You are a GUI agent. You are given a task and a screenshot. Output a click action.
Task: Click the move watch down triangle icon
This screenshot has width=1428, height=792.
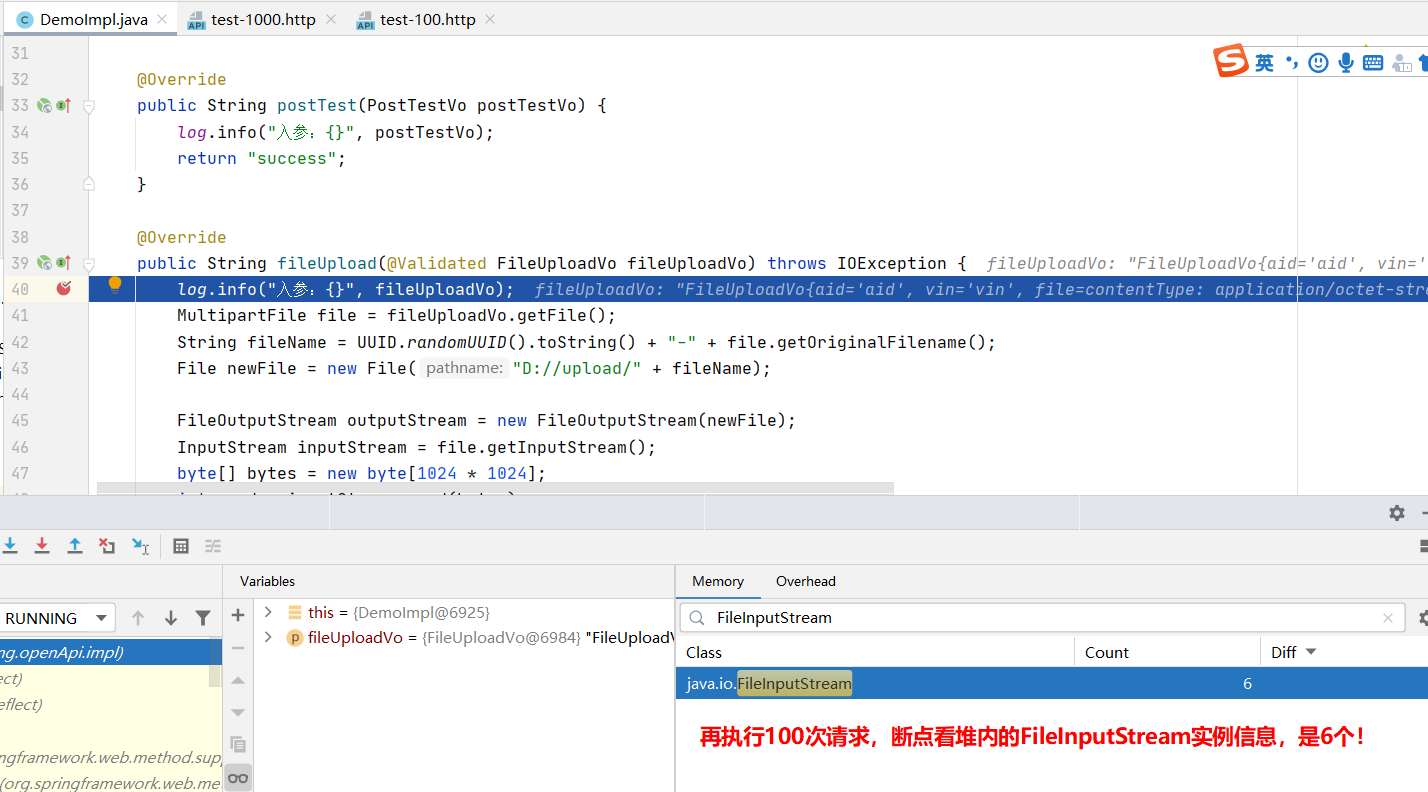click(x=238, y=712)
